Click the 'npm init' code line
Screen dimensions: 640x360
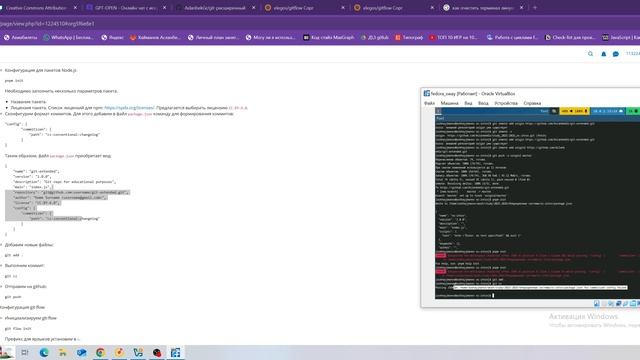[x=14, y=81]
